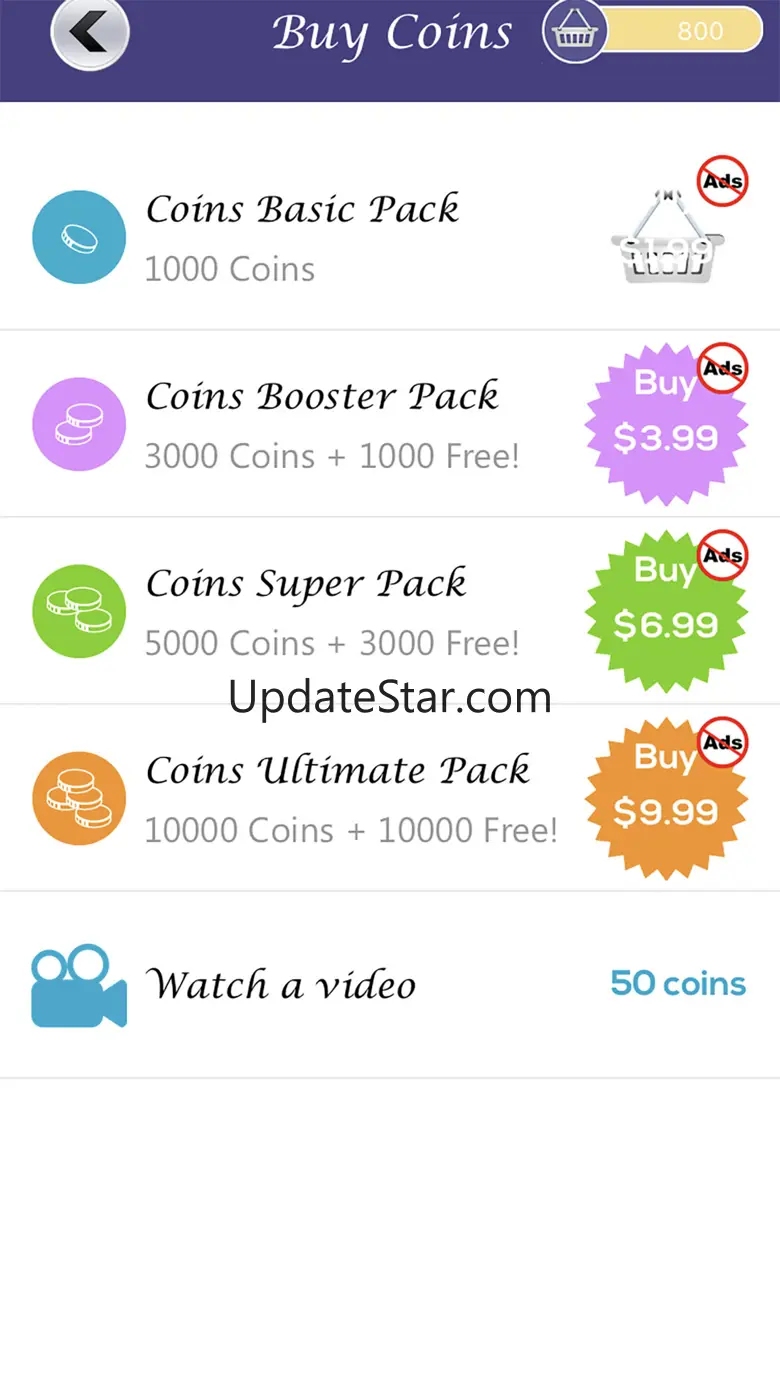The height and width of the screenshot is (1387, 780).
Task: Click the purple two-coin Booster icon
Action: [x=79, y=424]
